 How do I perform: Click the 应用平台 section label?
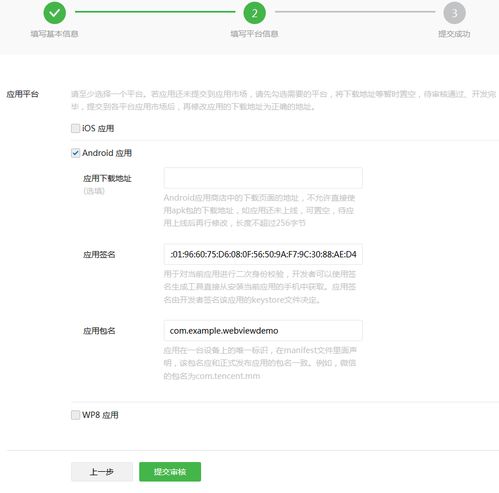point(22,94)
